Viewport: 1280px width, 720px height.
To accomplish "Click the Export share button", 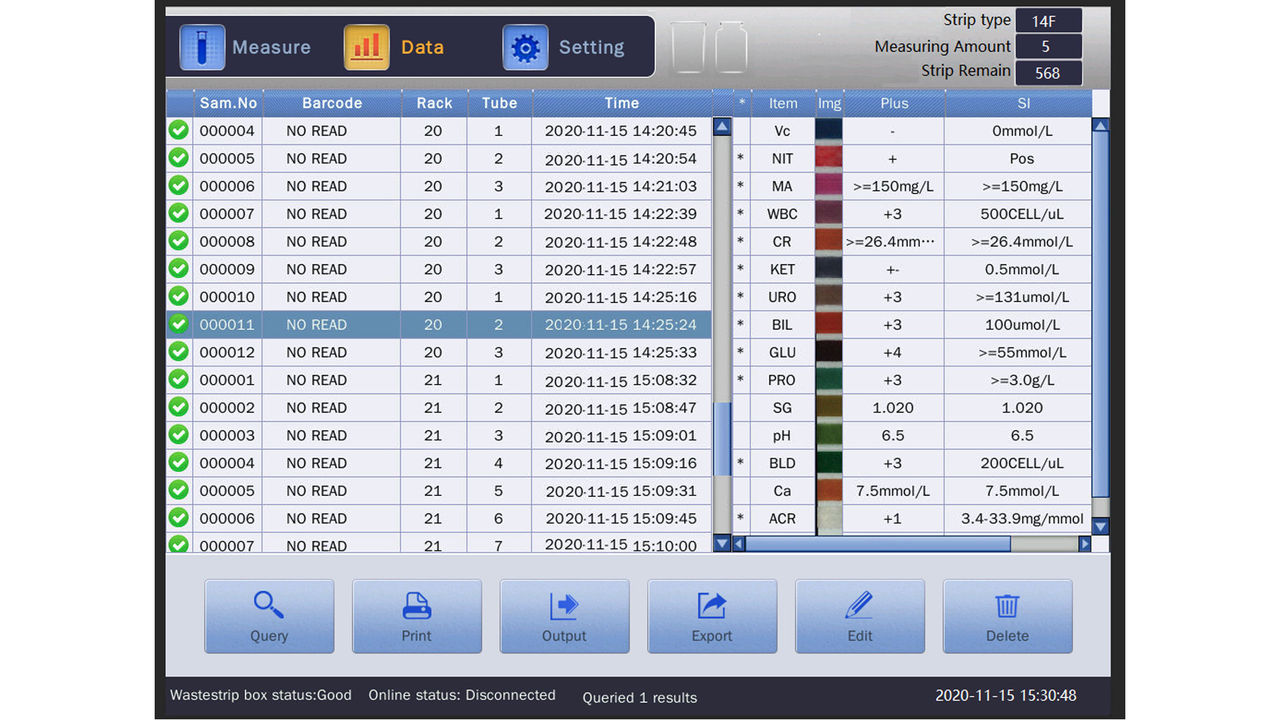I will [x=712, y=616].
